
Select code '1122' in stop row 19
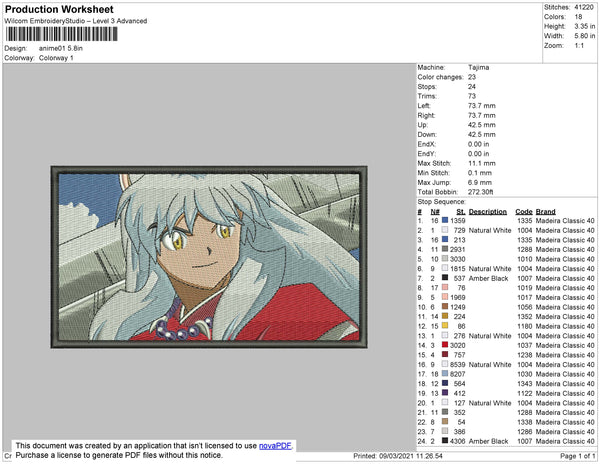click(525, 393)
